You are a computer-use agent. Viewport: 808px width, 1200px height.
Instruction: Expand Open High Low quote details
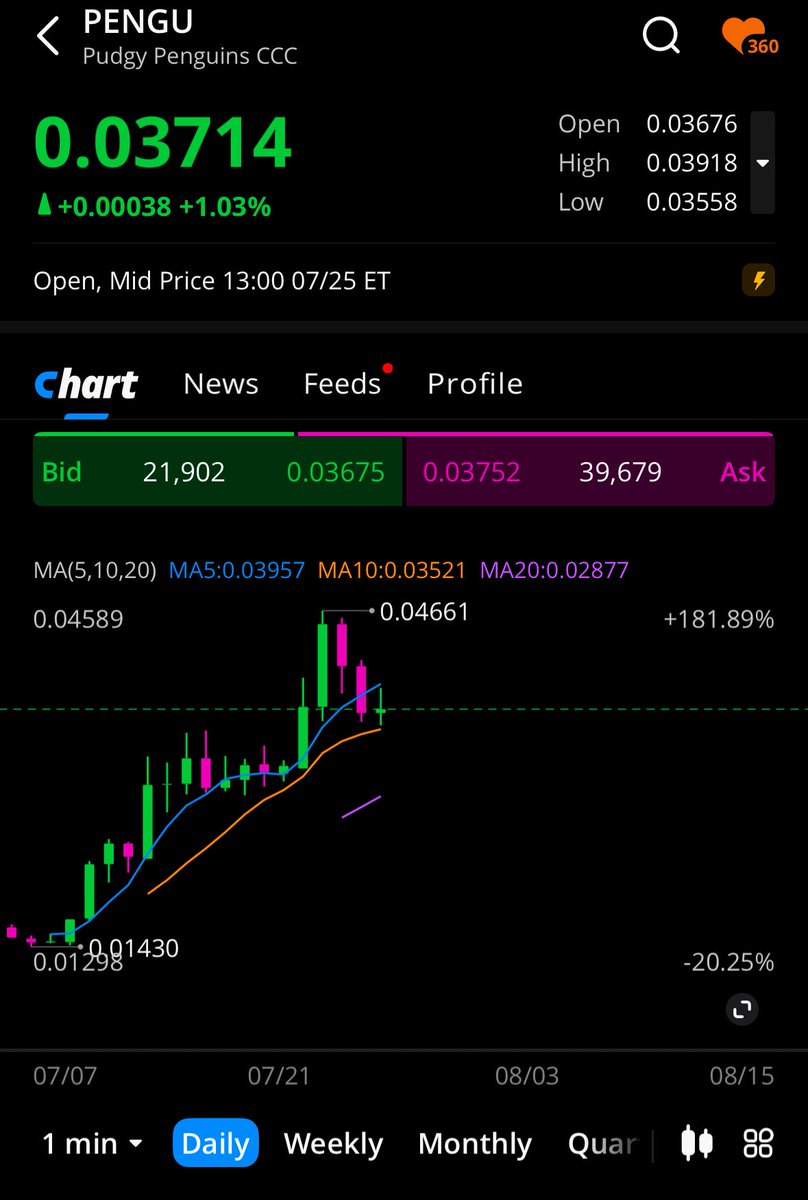762,163
